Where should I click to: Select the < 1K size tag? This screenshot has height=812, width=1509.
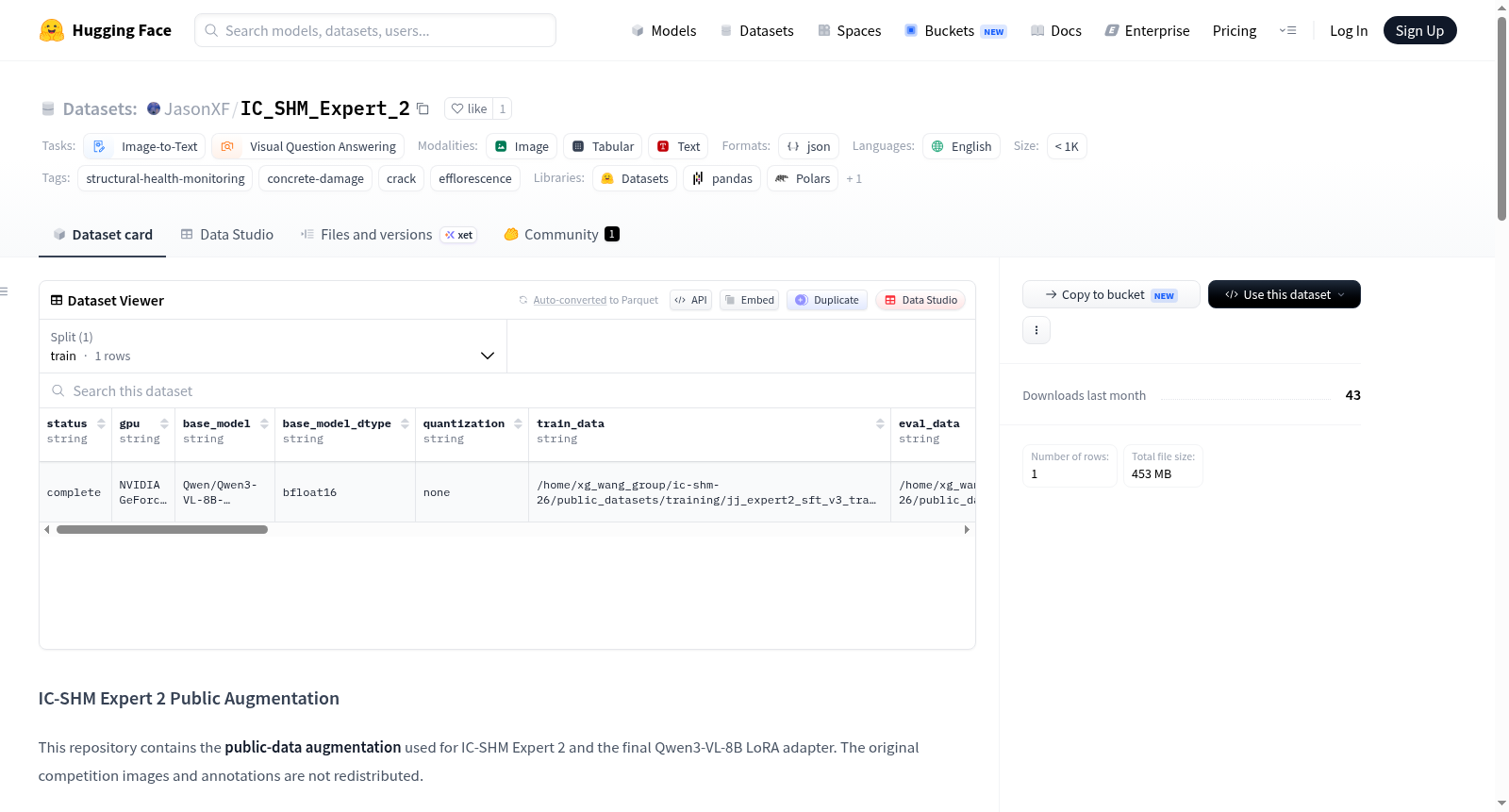click(1067, 146)
